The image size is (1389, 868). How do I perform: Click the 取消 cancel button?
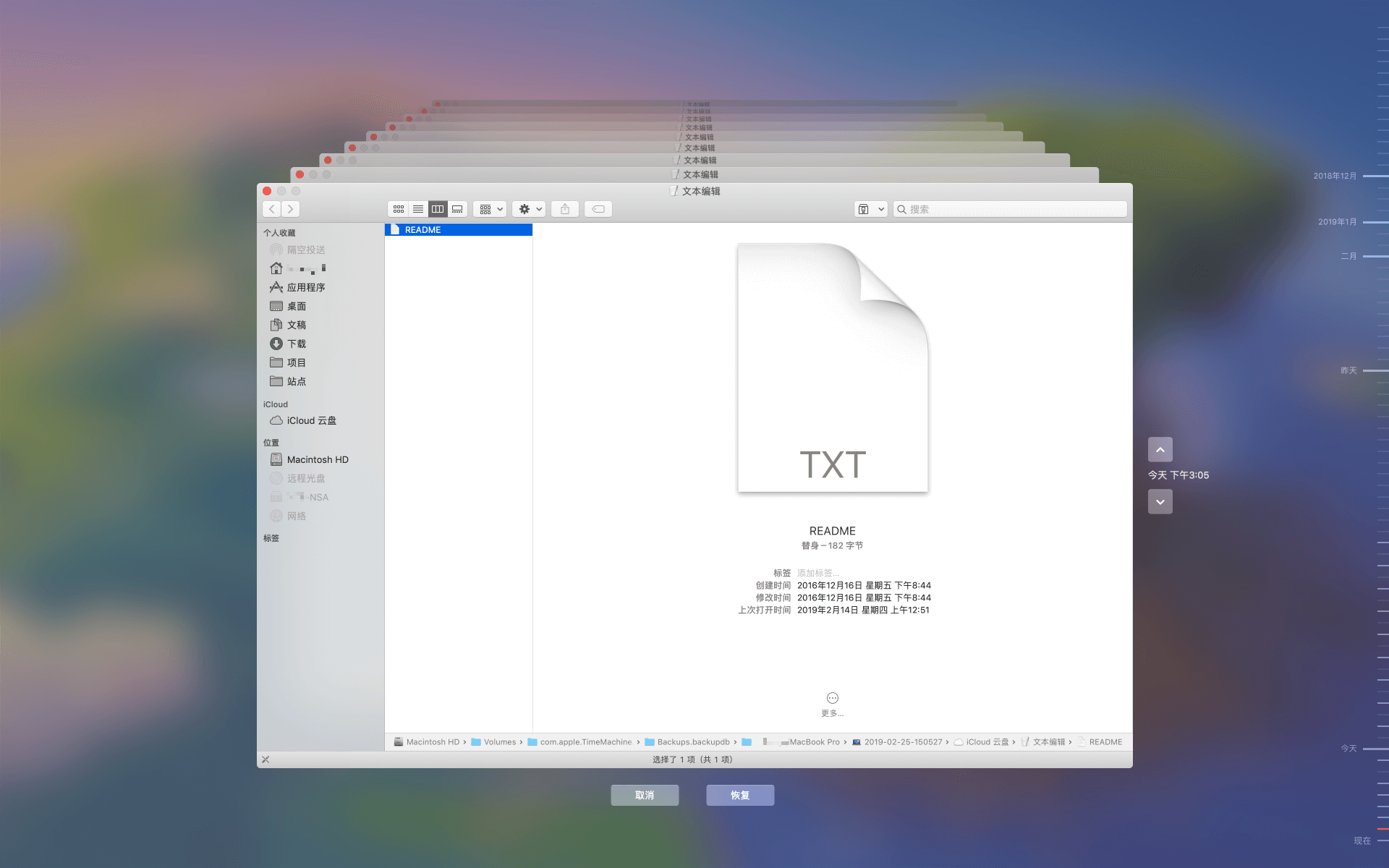click(x=645, y=795)
